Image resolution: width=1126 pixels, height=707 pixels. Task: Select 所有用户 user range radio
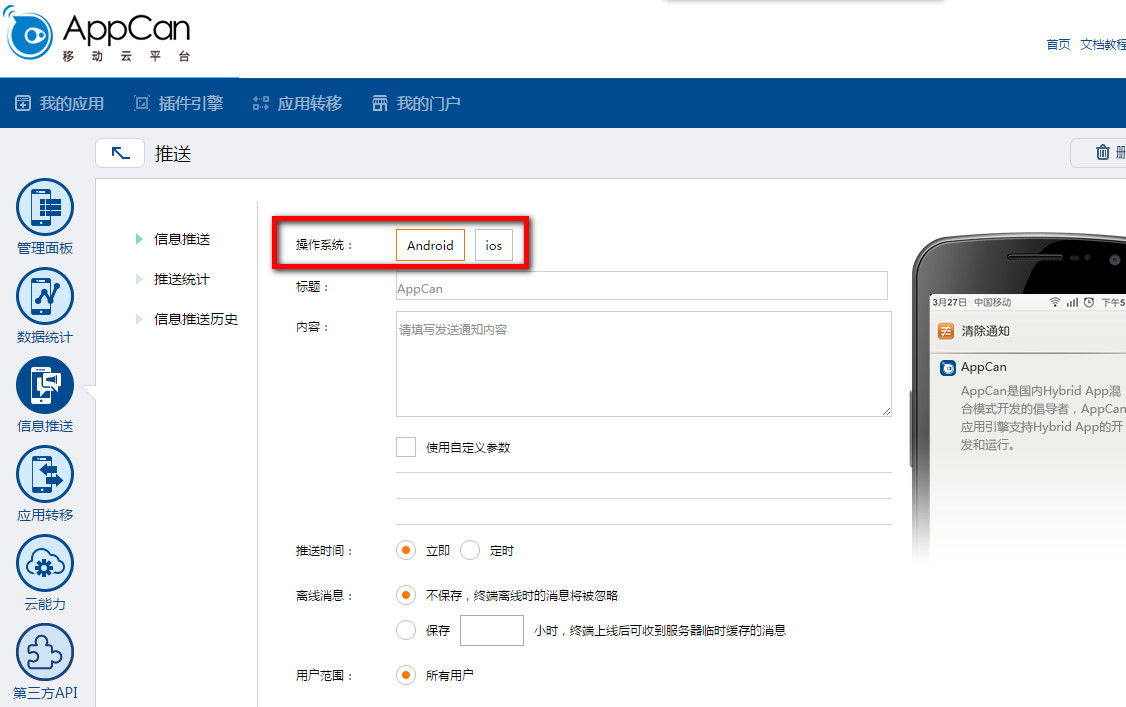click(x=406, y=675)
